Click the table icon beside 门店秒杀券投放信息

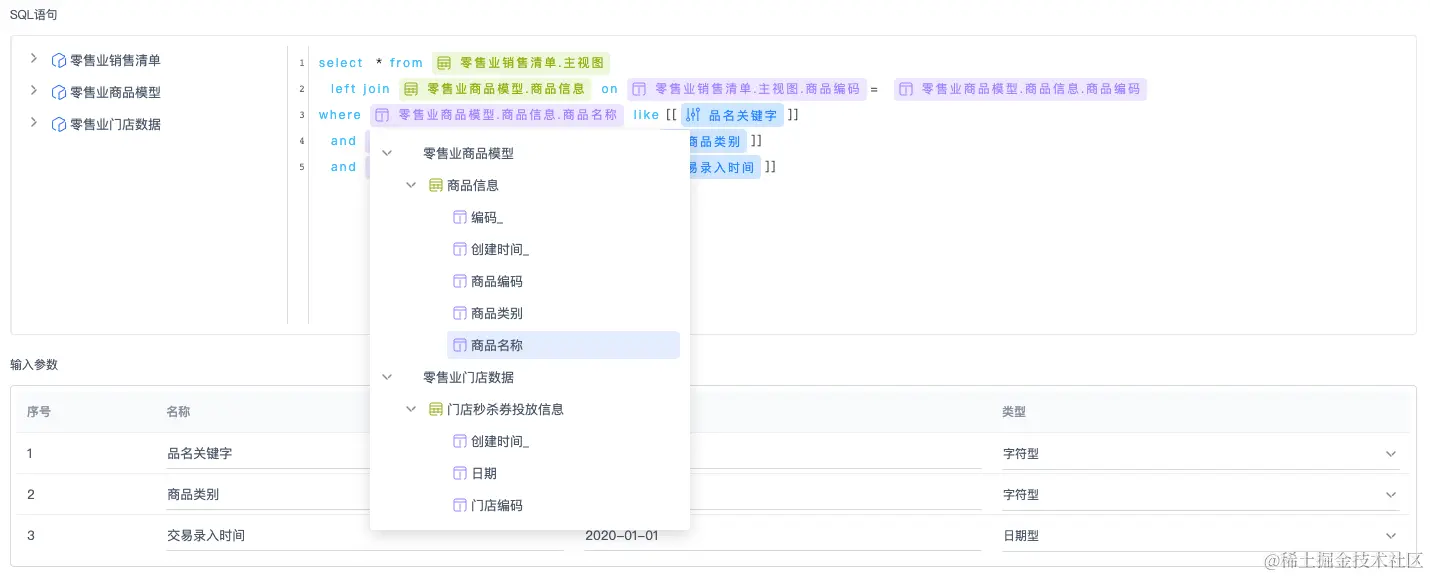435,409
